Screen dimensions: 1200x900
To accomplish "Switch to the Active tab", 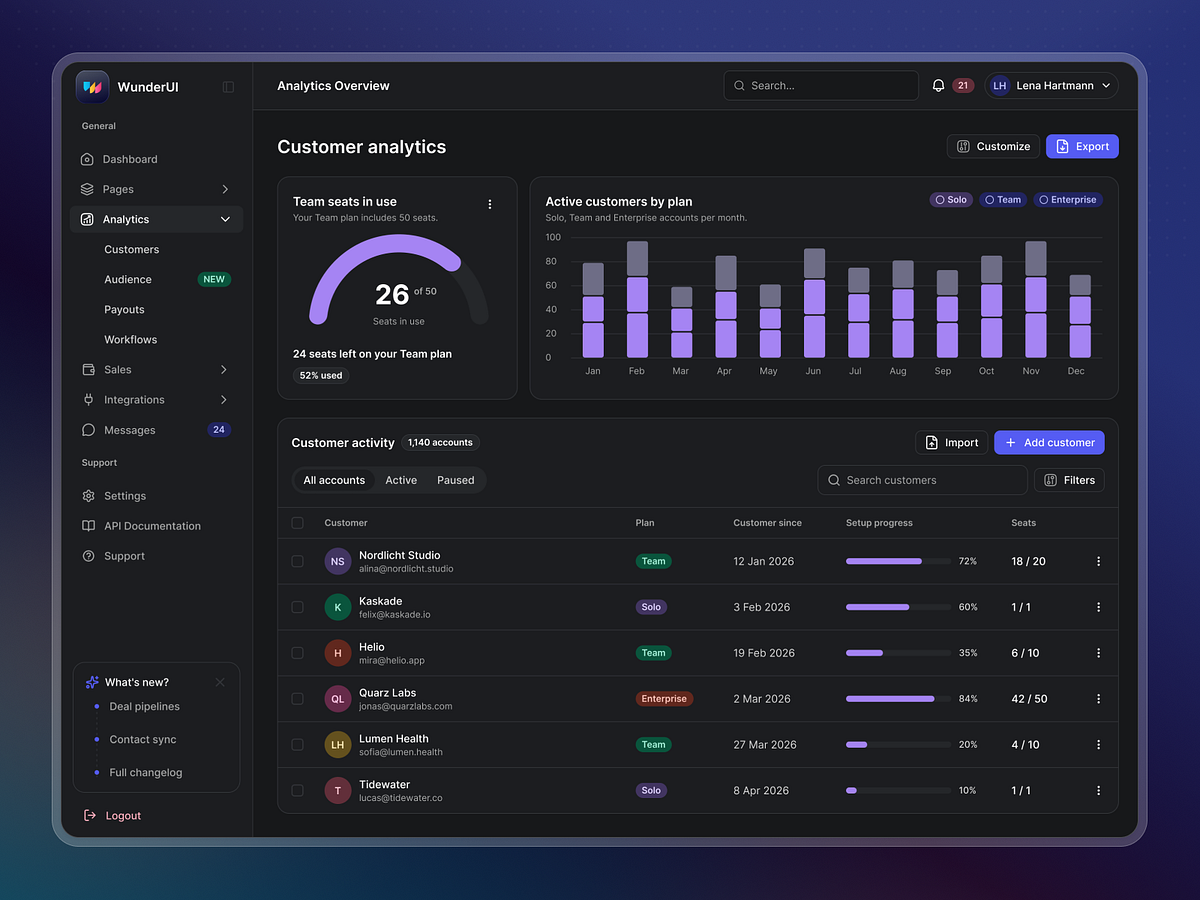I will (x=401, y=480).
